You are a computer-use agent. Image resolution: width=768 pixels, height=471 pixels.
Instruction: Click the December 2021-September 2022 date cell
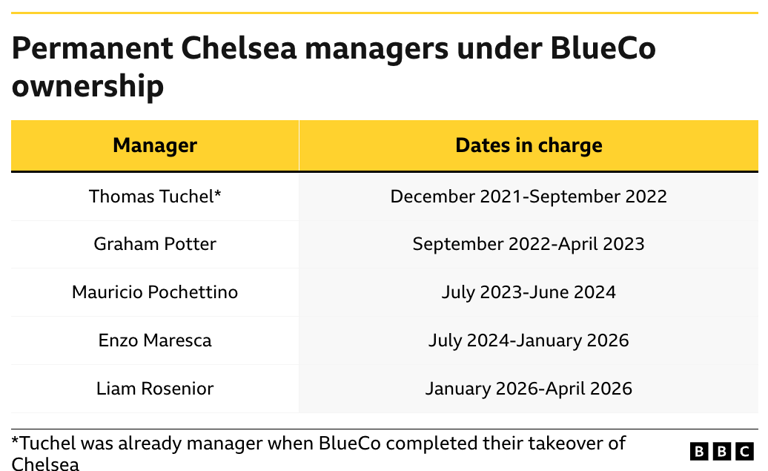(x=528, y=196)
